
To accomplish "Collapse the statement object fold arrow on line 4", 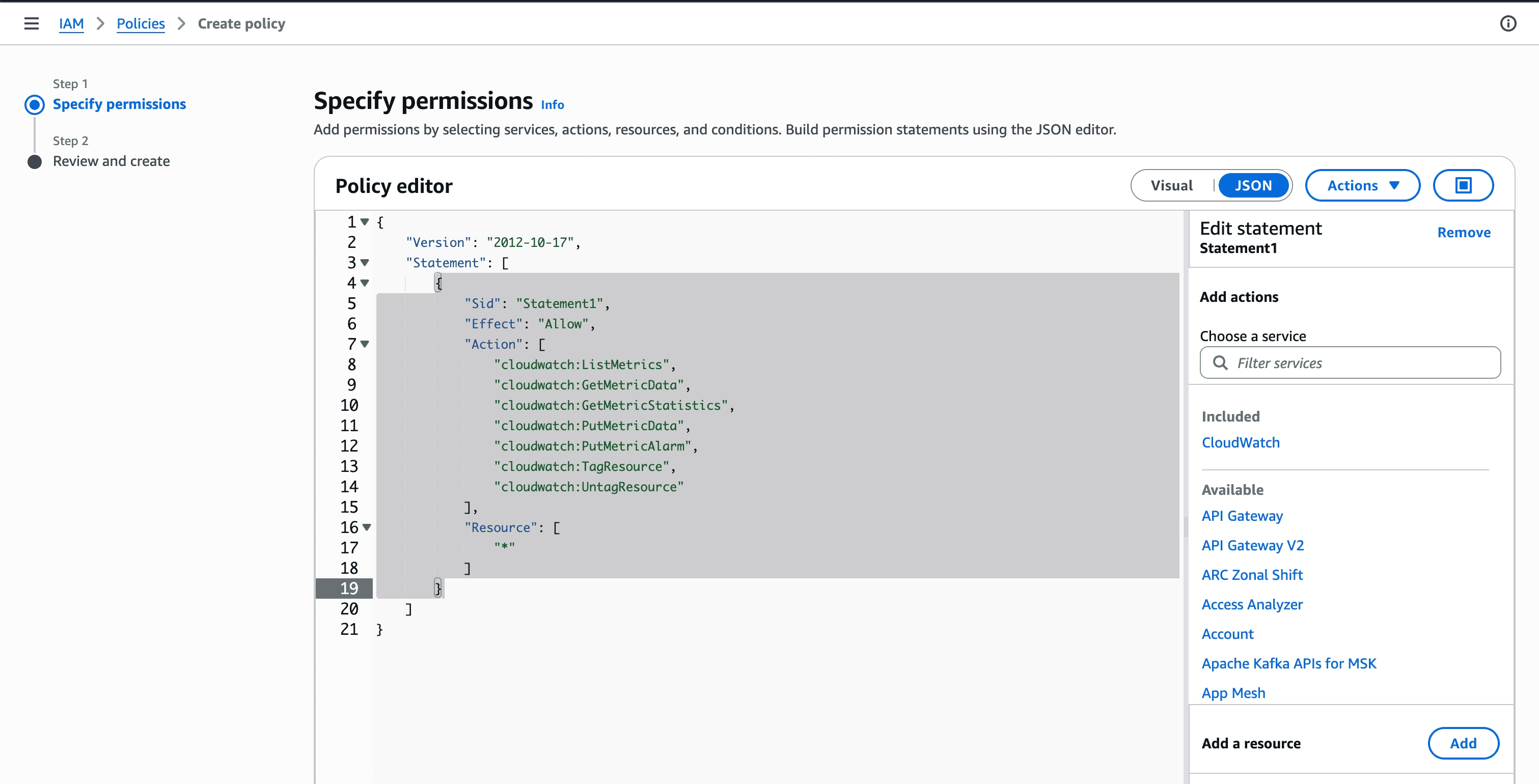I will coord(365,283).
